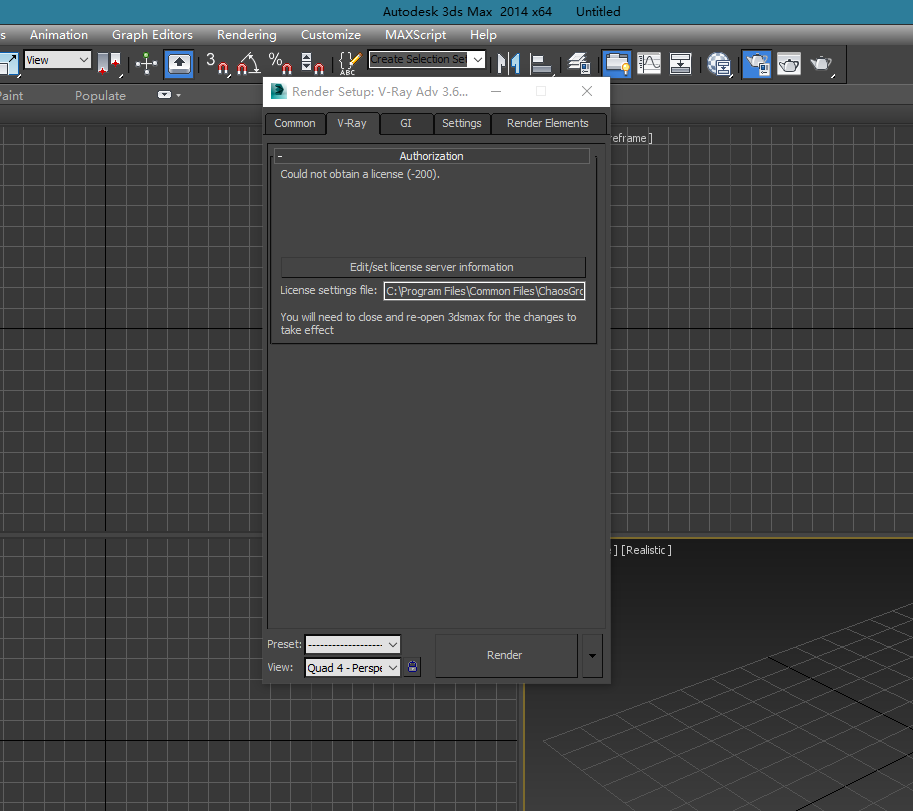Toggle Keyboard Shortcut Override

[179, 63]
